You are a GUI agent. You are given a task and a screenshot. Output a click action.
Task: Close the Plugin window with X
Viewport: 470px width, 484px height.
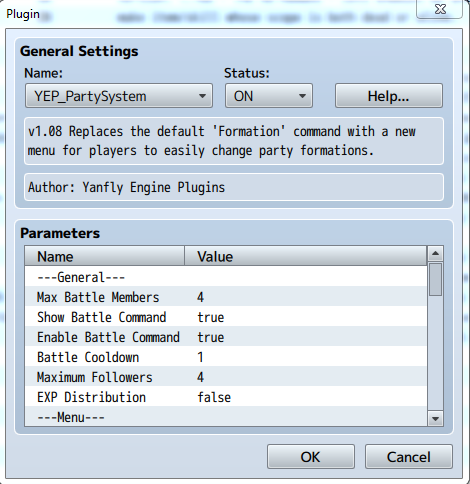click(x=440, y=9)
